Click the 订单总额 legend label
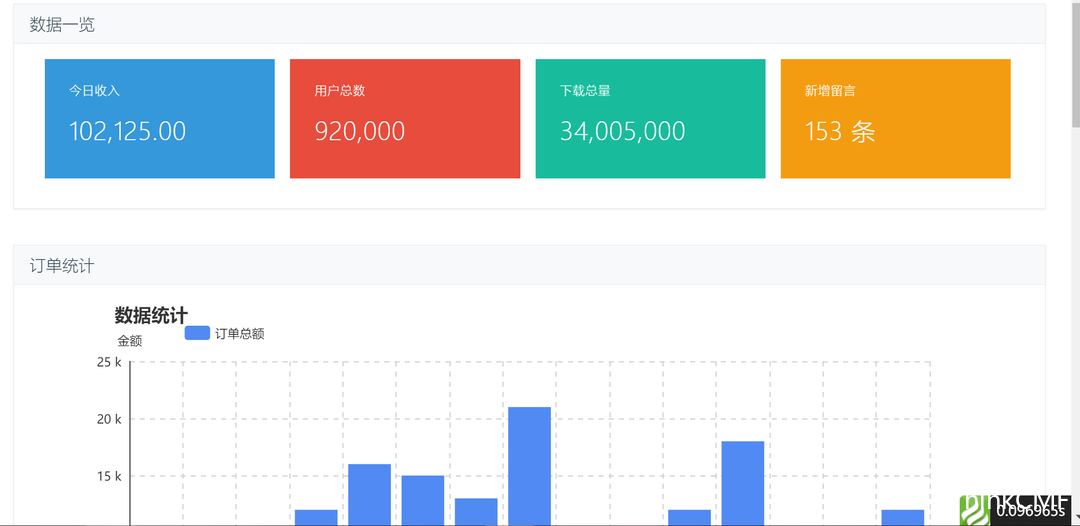1080x526 pixels. (240, 334)
